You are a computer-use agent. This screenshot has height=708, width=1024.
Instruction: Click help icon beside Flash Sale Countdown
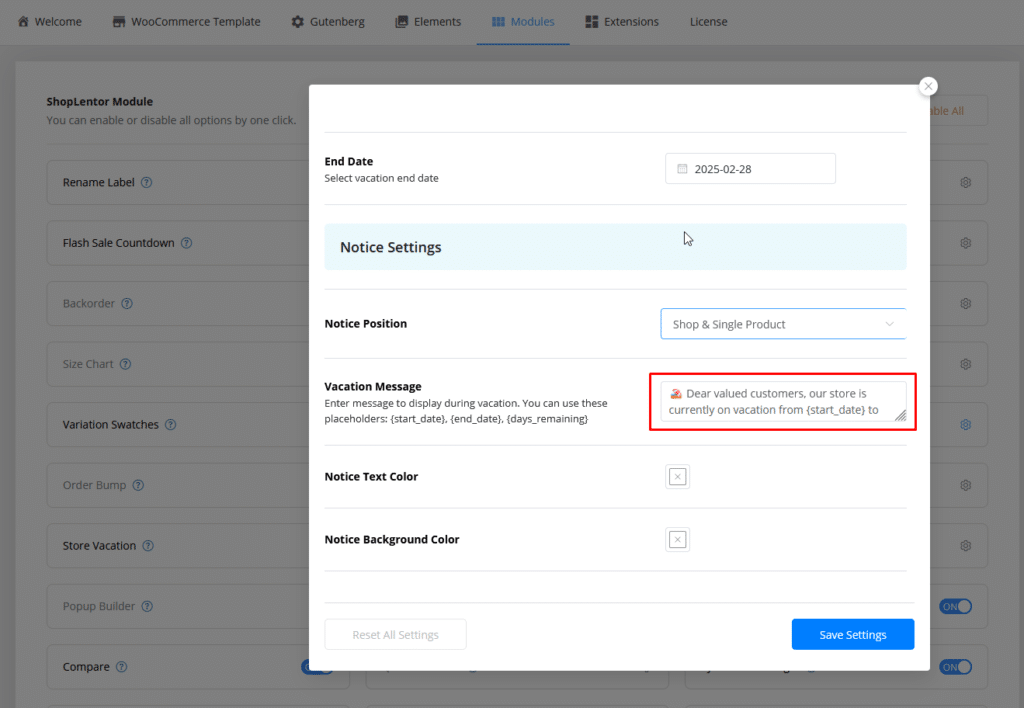coord(186,243)
